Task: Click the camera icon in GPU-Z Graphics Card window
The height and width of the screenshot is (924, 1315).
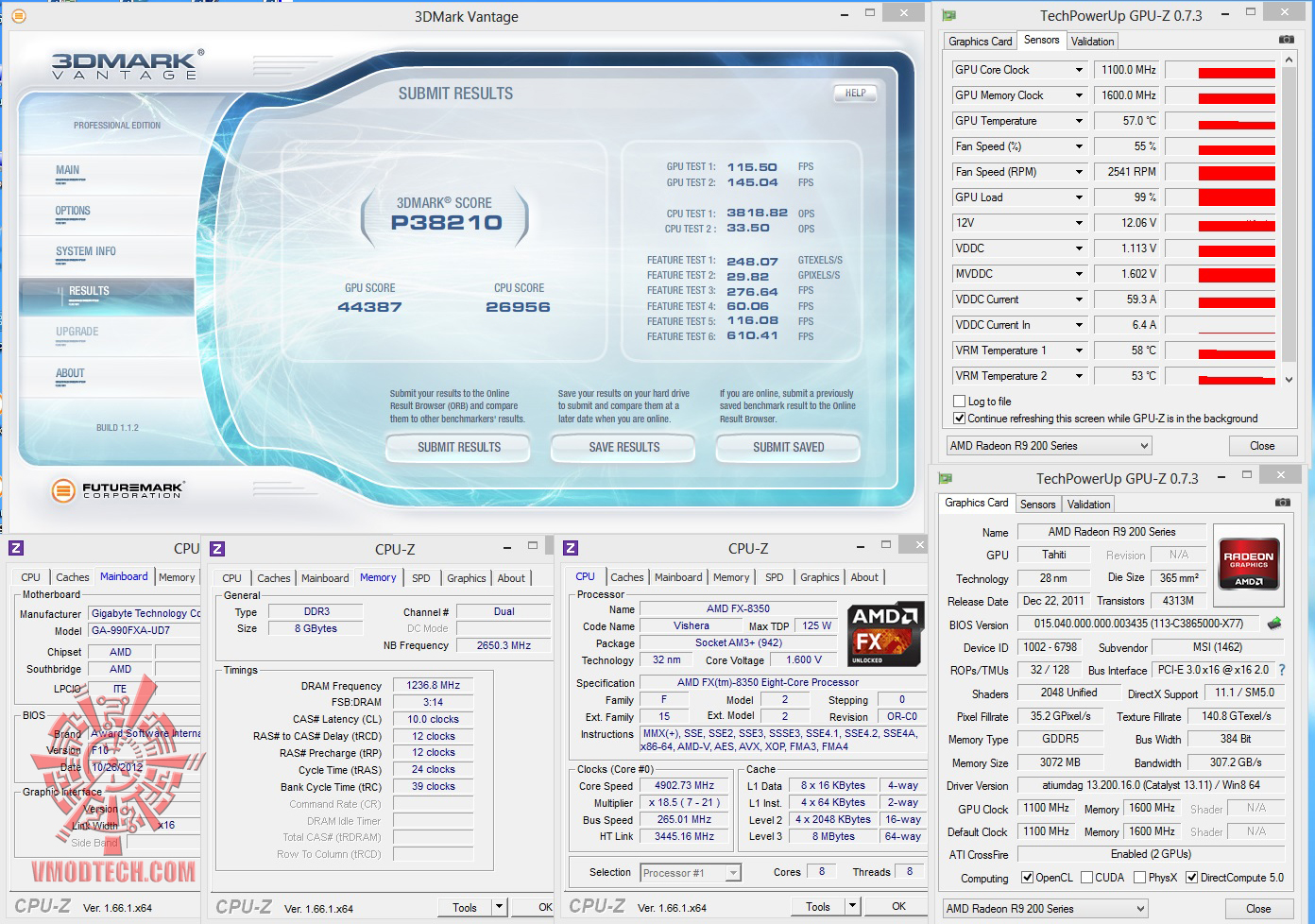Action: click(x=1282, y=502)
